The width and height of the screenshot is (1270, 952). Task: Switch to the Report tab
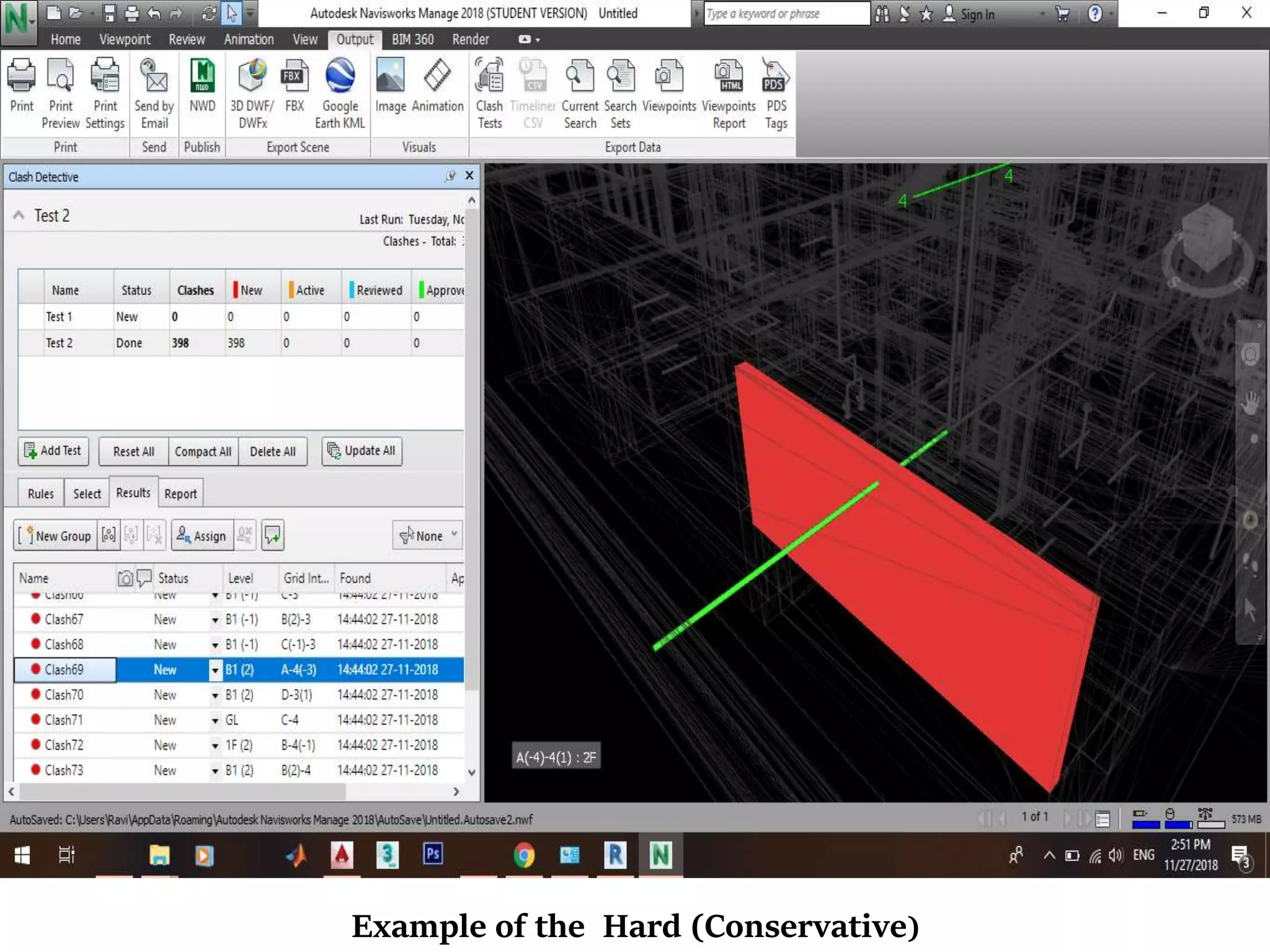(x=180, y=494)
